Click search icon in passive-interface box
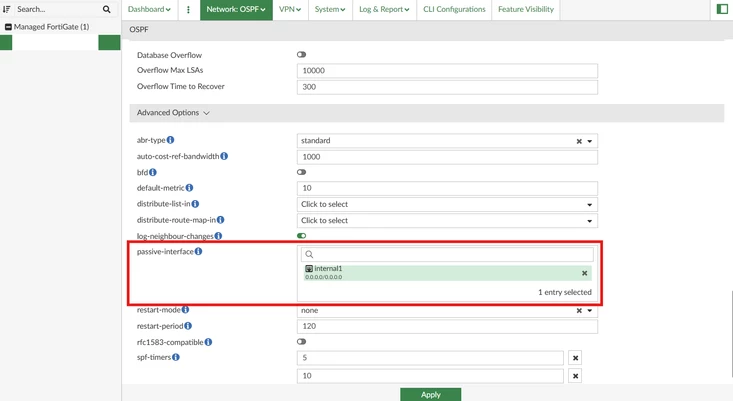The height and width of the screenshot is (401, 733). coord(309,254)
